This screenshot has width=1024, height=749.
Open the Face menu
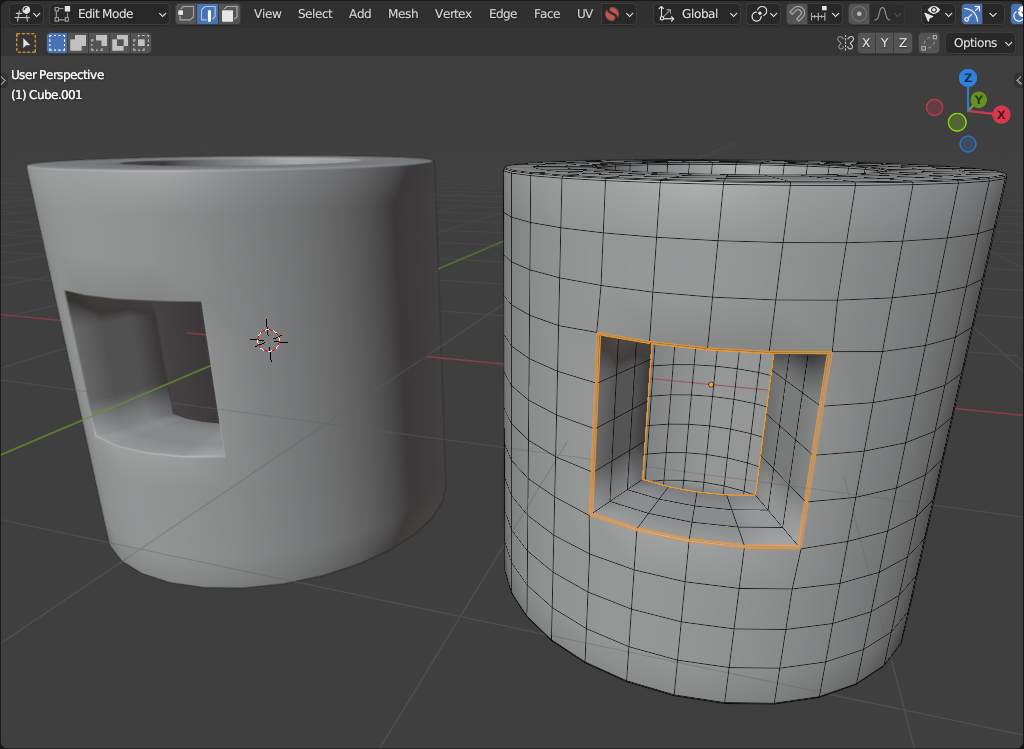[547, 14]
